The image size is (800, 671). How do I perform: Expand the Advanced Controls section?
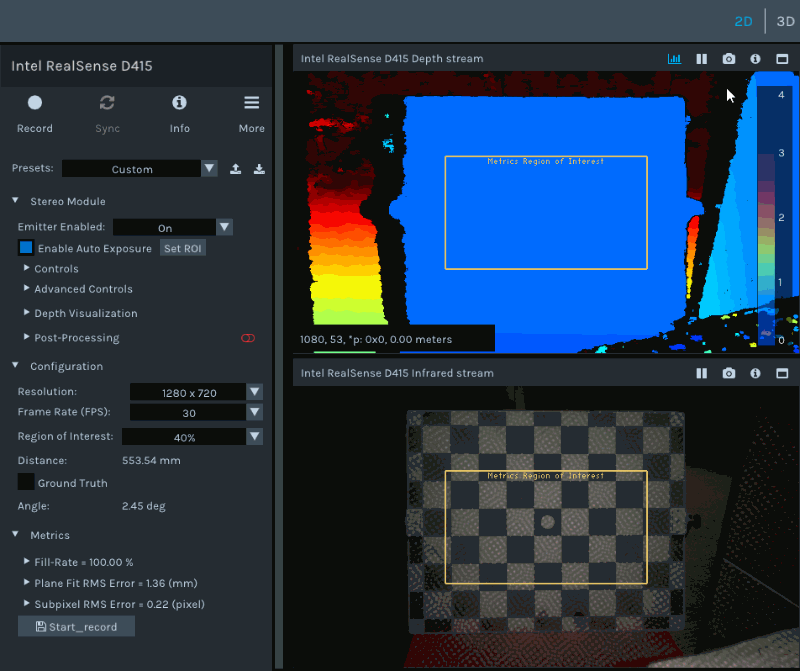(x=27, y=288)
